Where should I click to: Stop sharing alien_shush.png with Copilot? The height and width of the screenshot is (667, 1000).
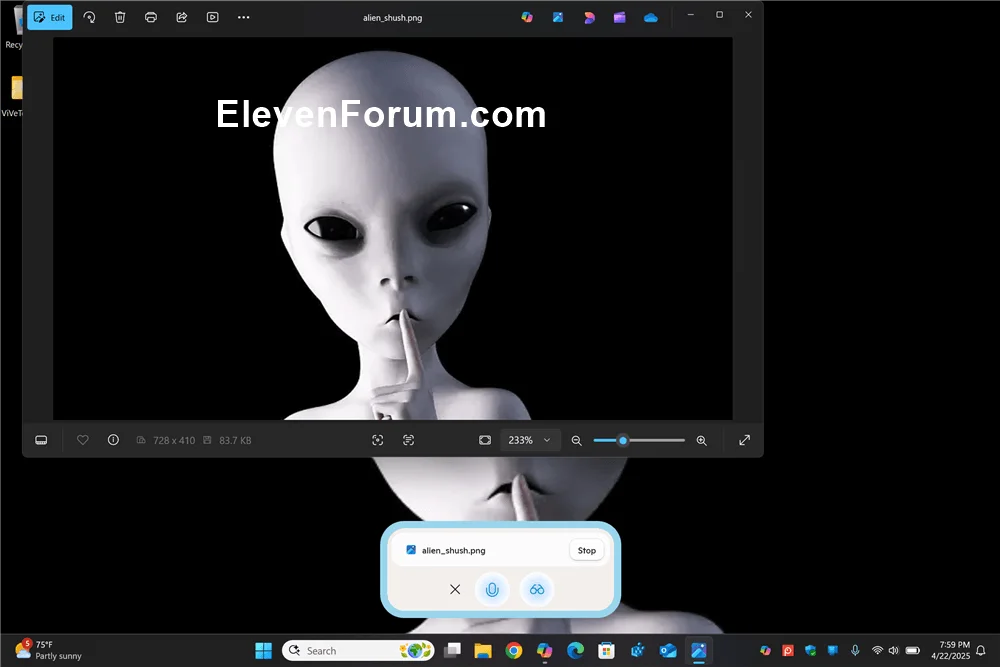(587, 550)
